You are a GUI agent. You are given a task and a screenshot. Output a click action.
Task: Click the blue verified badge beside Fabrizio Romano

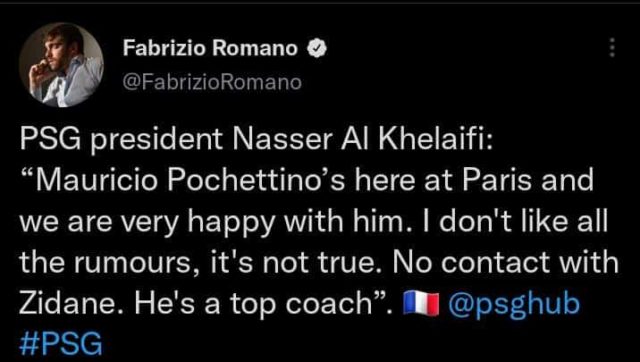[x=316, y=49]
